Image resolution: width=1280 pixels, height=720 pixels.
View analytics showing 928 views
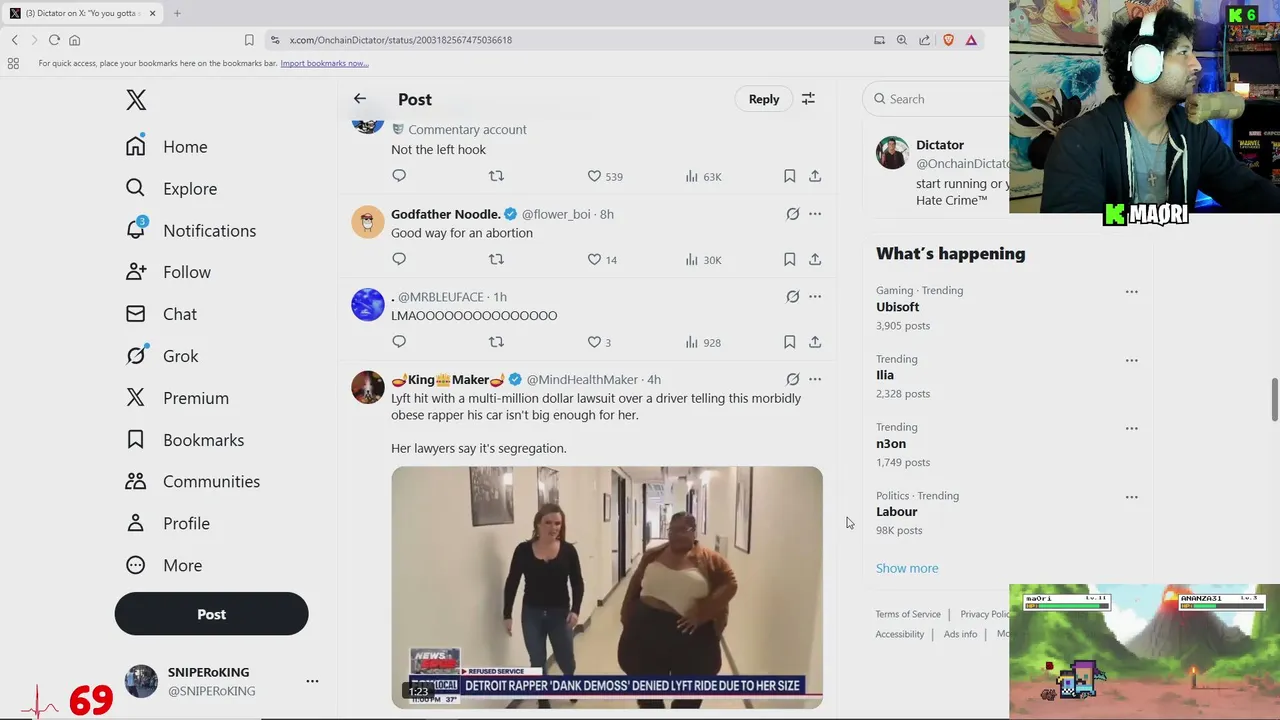tap(703, 342)
